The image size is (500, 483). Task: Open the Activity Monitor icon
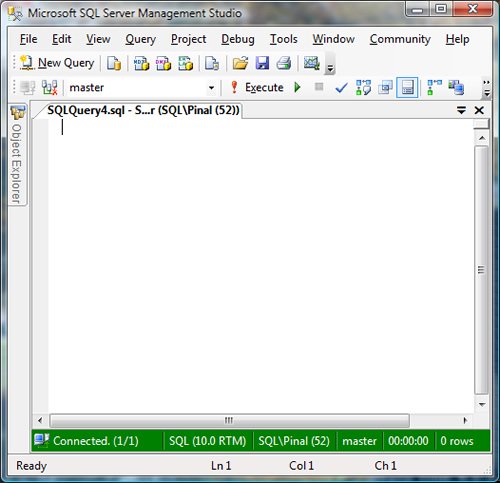coord(312,63)
